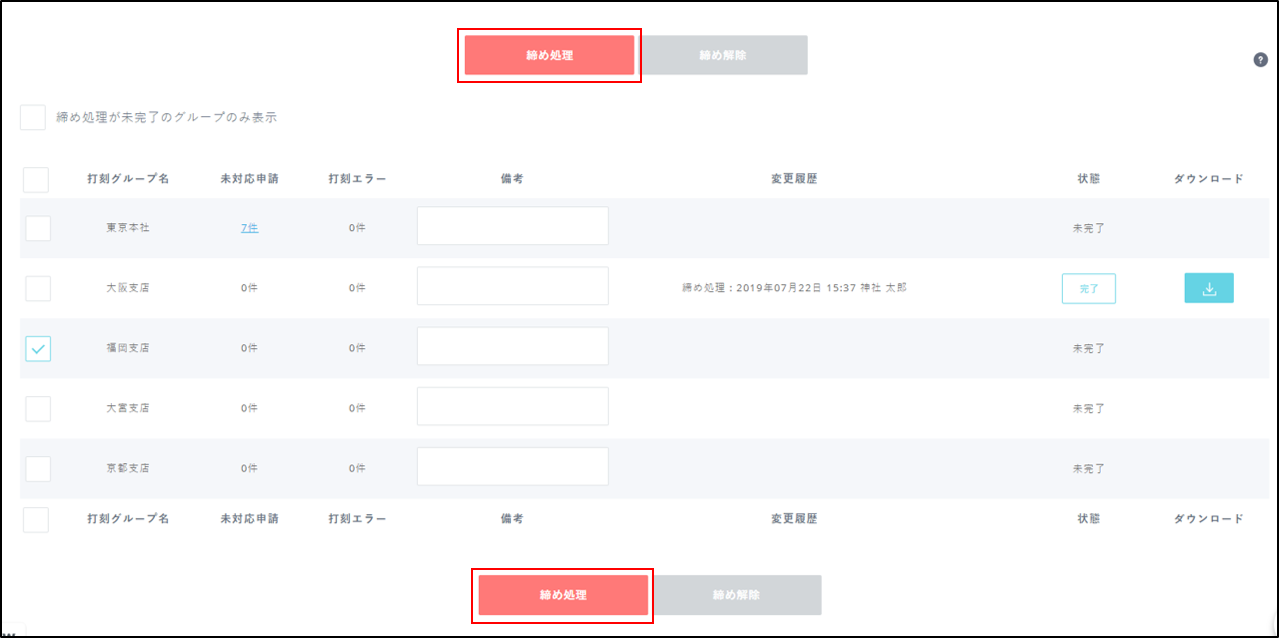Image resolution: width=1279 pixels, height=638 pixels.
Task: Tick the 京都支店 row checkbox
Action: (x=38, y=468)
